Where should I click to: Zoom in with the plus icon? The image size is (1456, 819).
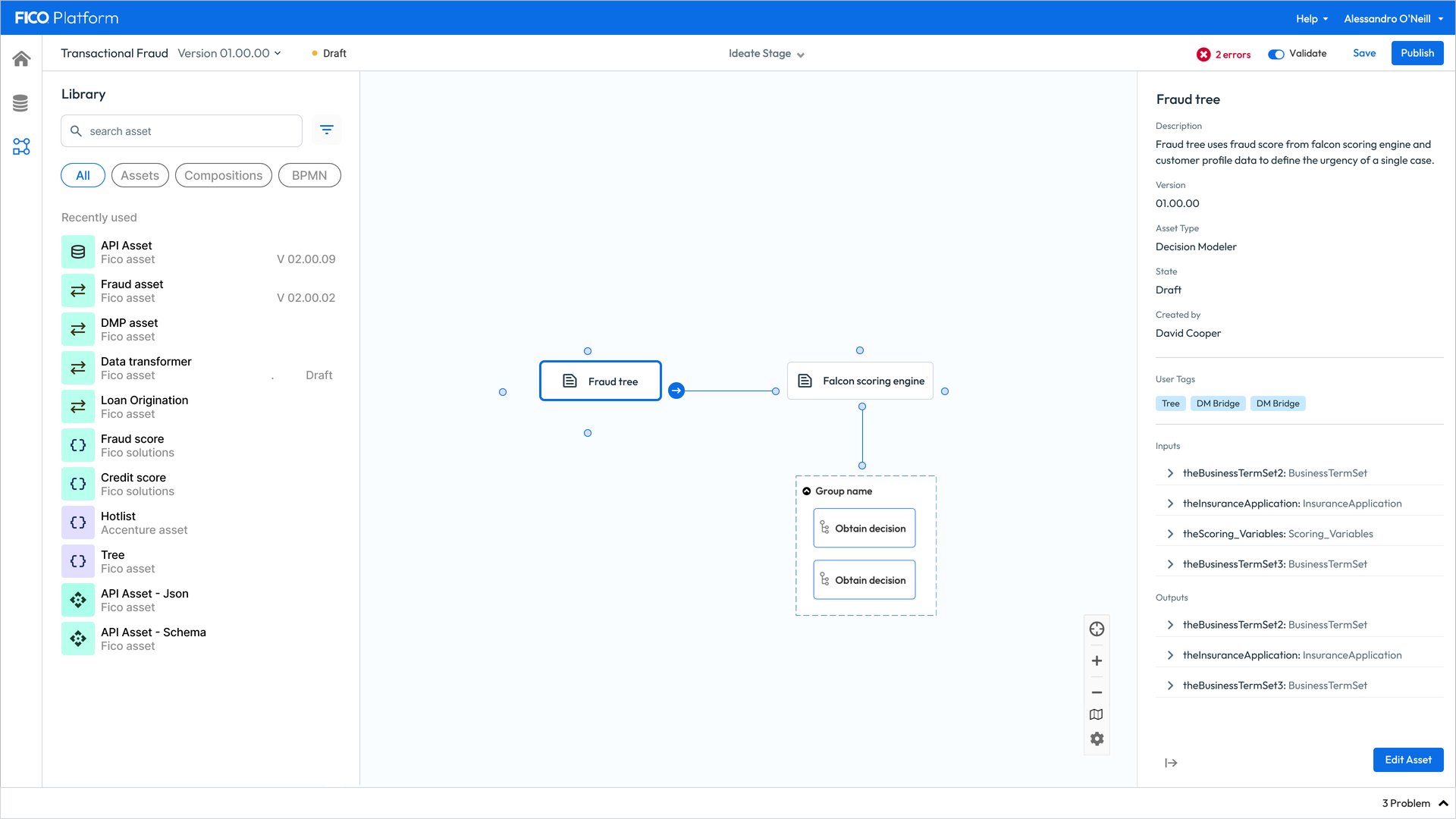click(x=1097, y=661)
